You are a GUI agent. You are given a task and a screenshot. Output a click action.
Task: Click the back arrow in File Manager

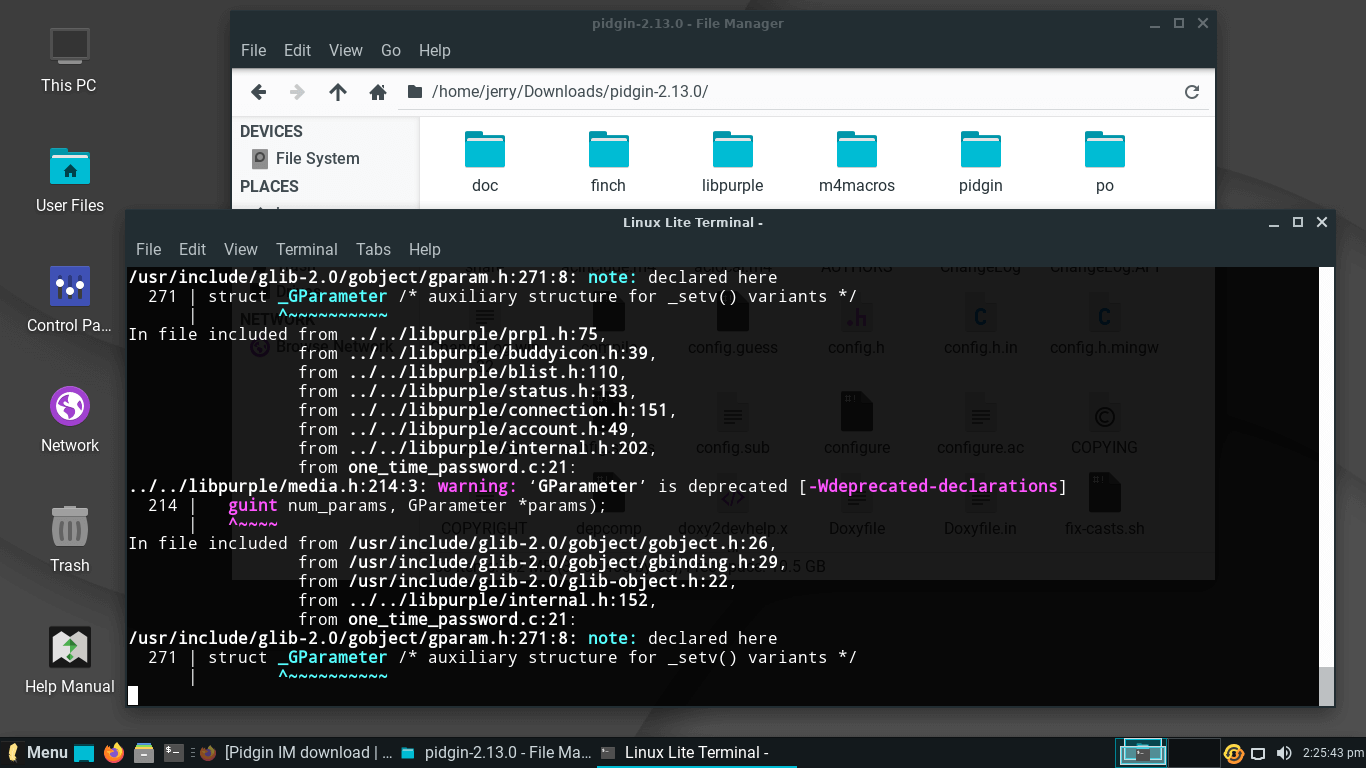click(x=258, y=92)
